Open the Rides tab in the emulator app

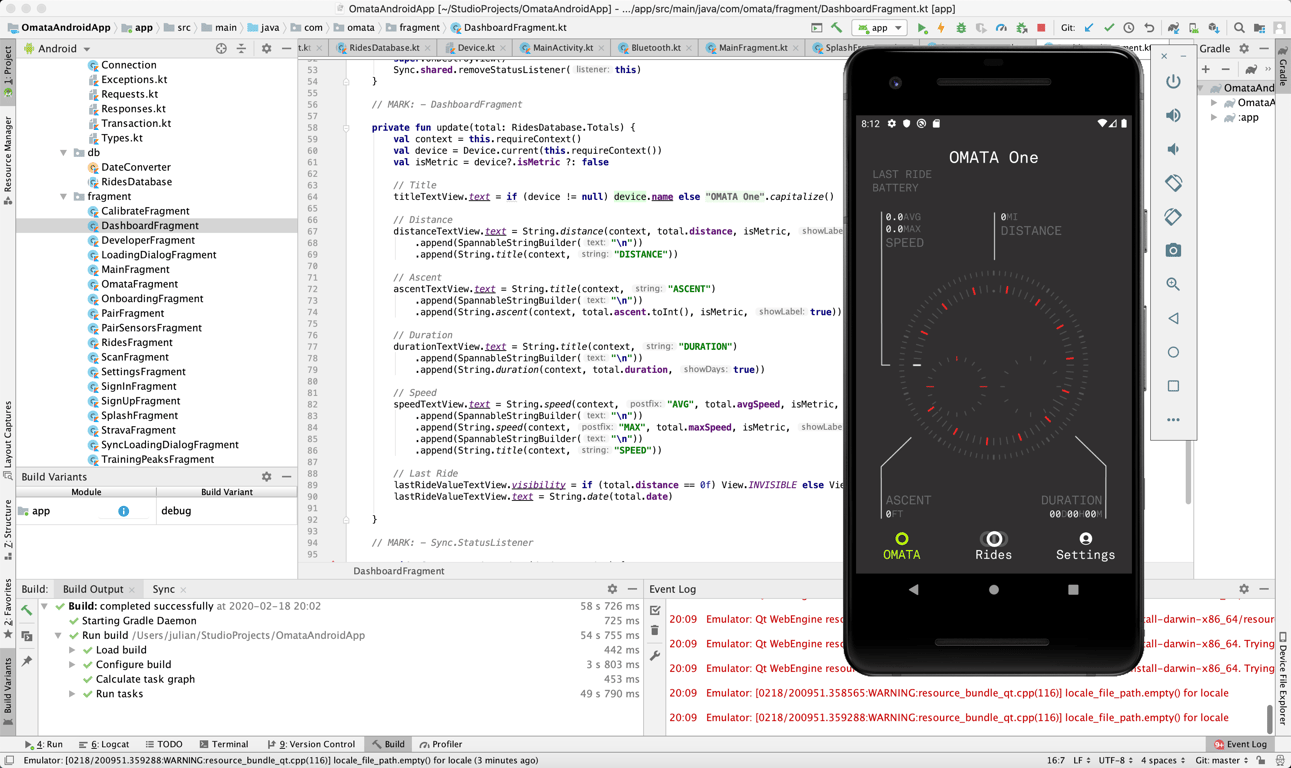point(993,546)
